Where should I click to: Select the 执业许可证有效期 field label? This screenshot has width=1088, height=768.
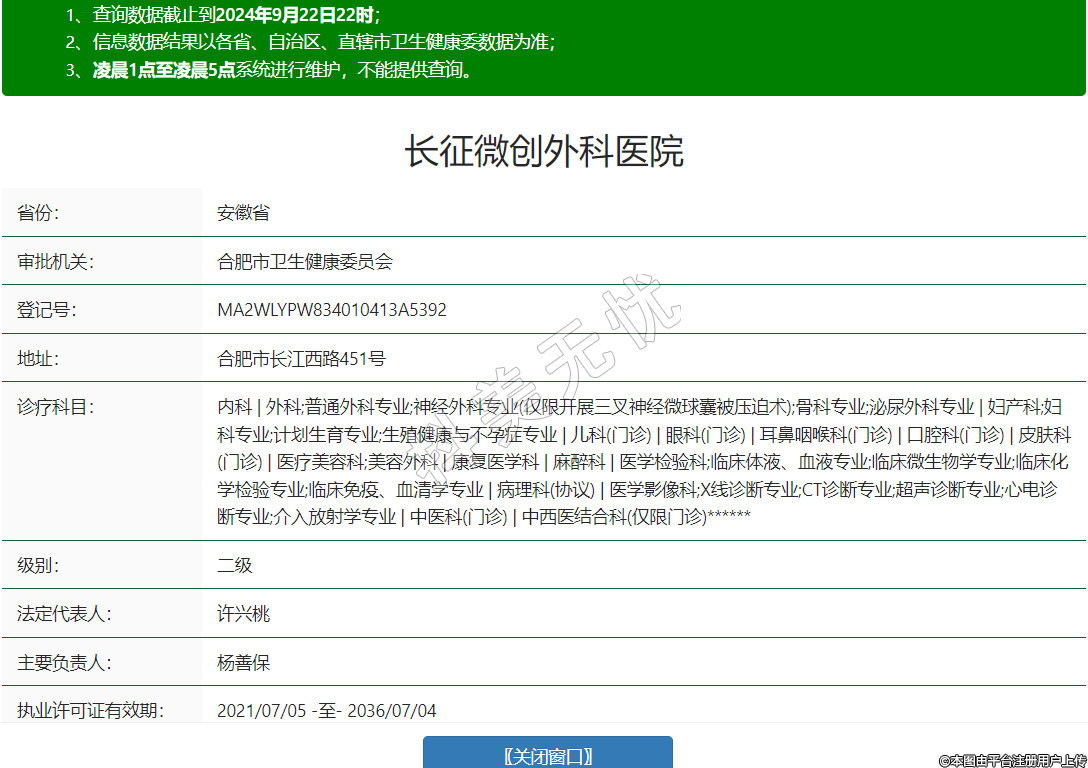tap(90, 710)
